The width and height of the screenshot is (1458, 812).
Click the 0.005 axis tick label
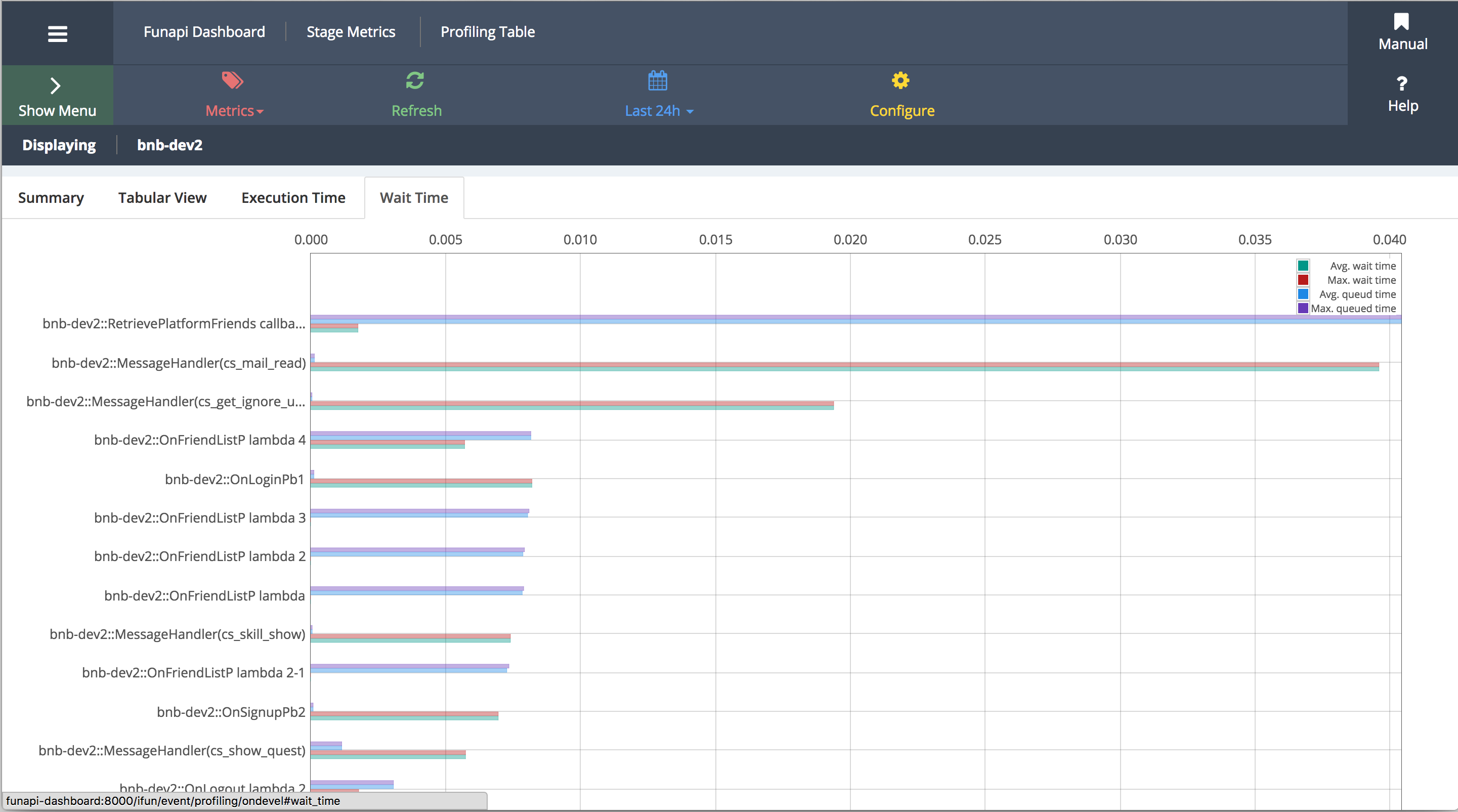445,239
